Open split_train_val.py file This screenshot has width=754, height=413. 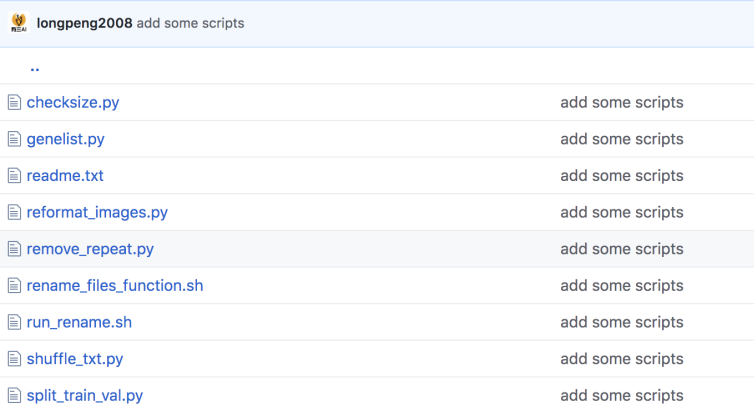(85, 396)
